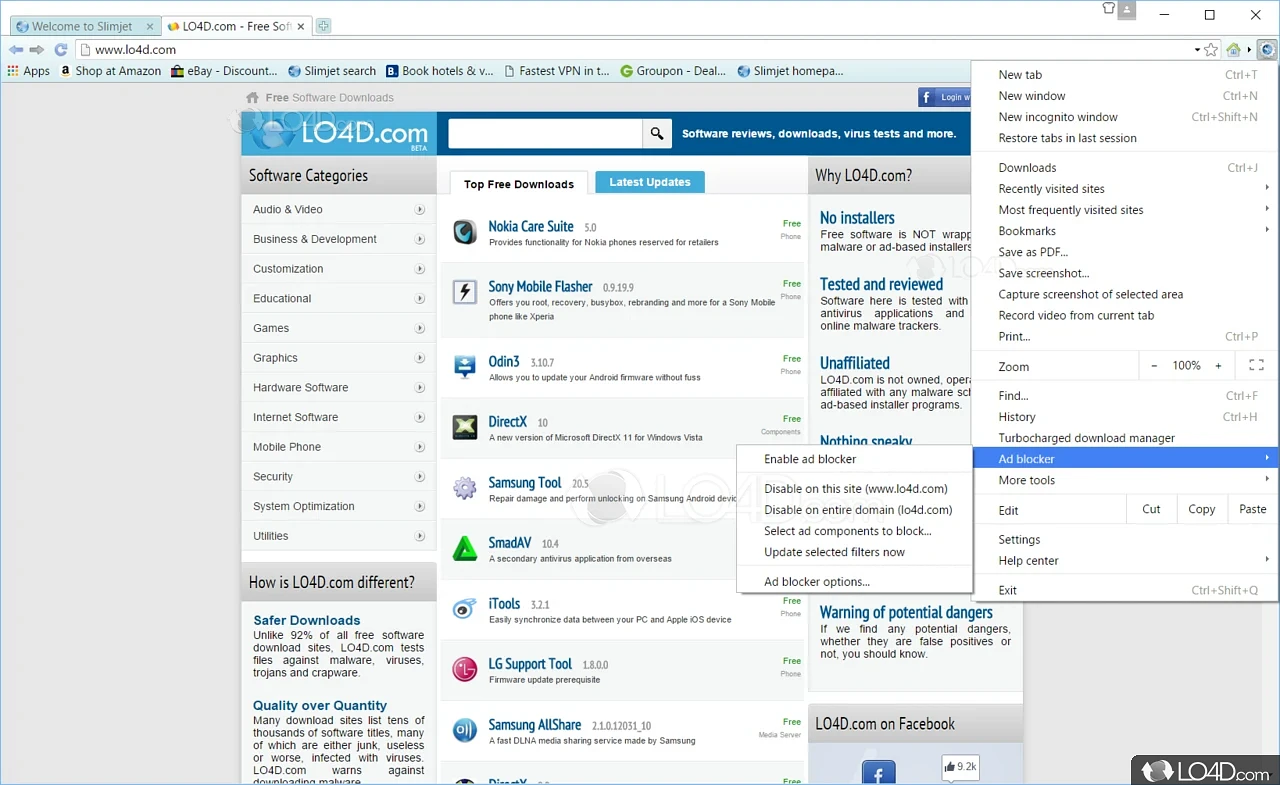The height and width of the screenshot is (785, 1280).
Task: Switch to Latest Updates tab
Action: point(650,182)
